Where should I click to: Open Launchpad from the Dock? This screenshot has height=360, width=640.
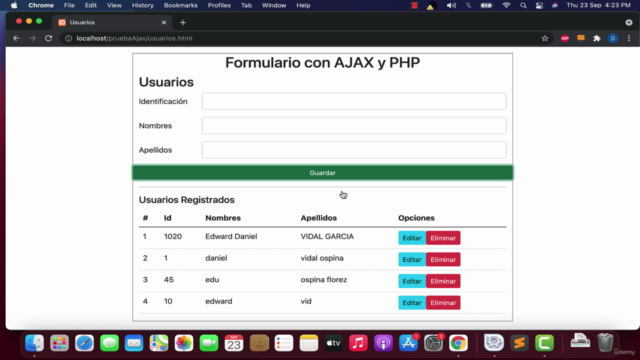tap(59, 343)
